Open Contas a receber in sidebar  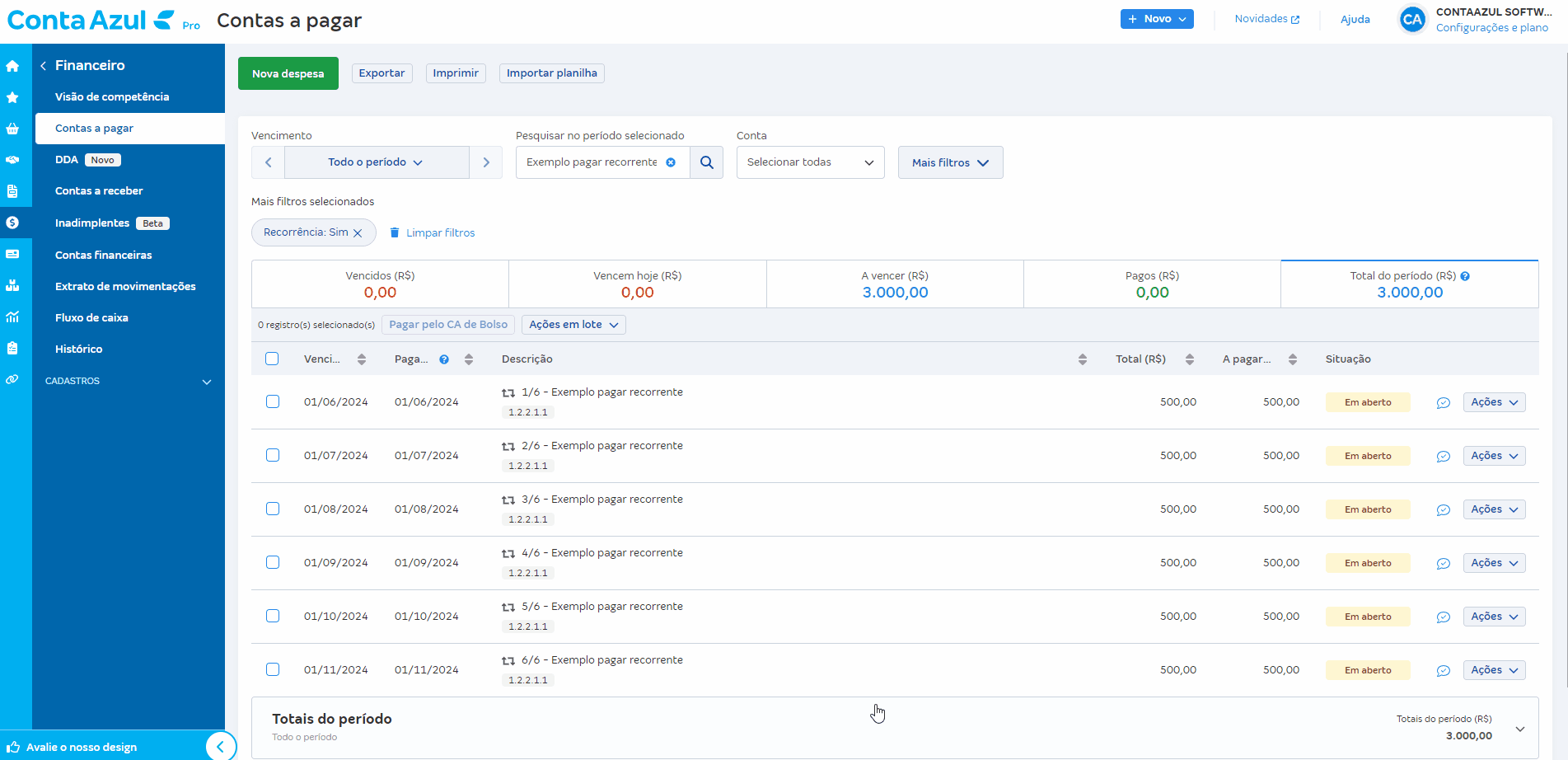point(99,190)
